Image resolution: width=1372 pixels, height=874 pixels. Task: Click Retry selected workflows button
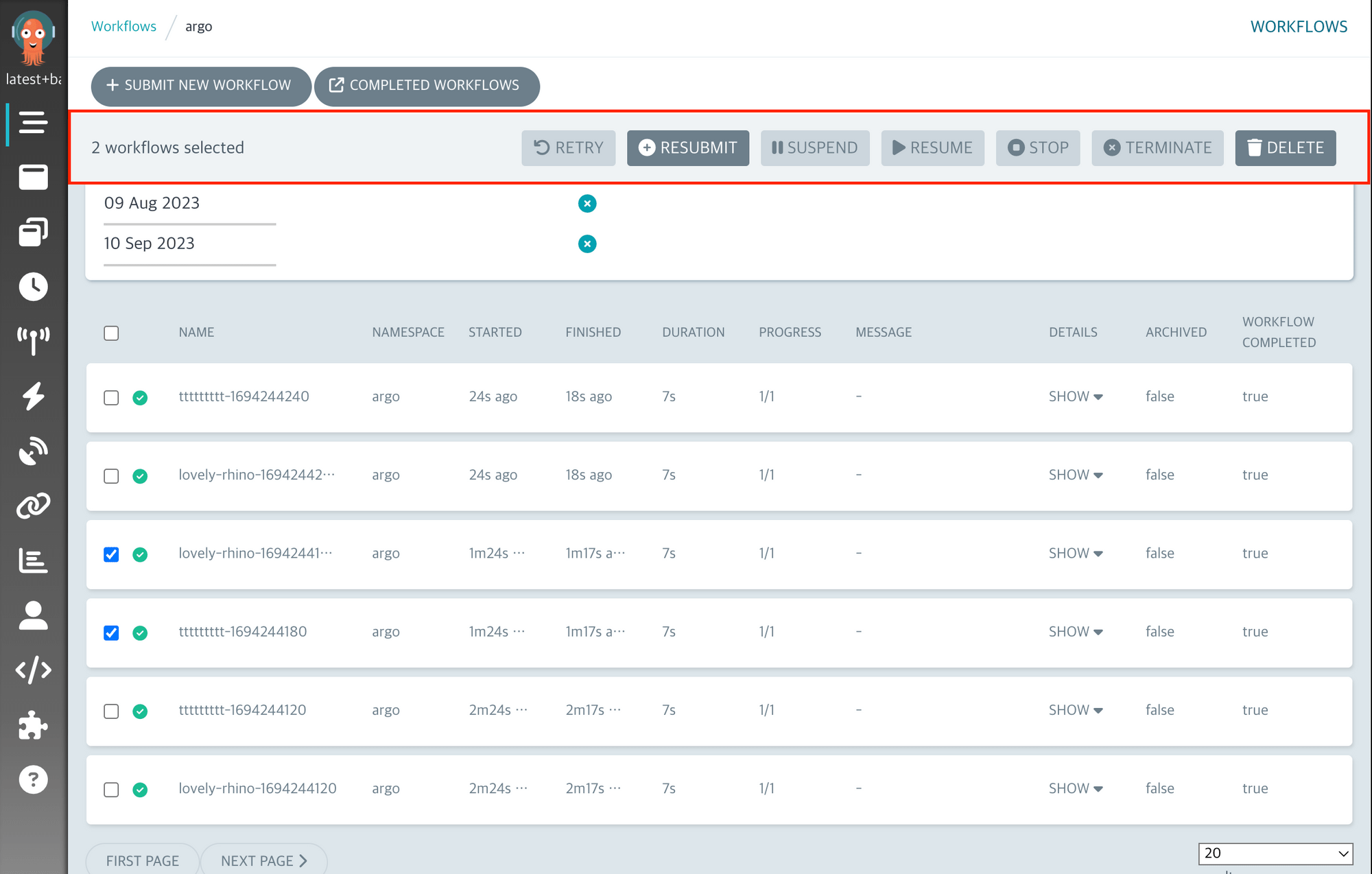568,147
